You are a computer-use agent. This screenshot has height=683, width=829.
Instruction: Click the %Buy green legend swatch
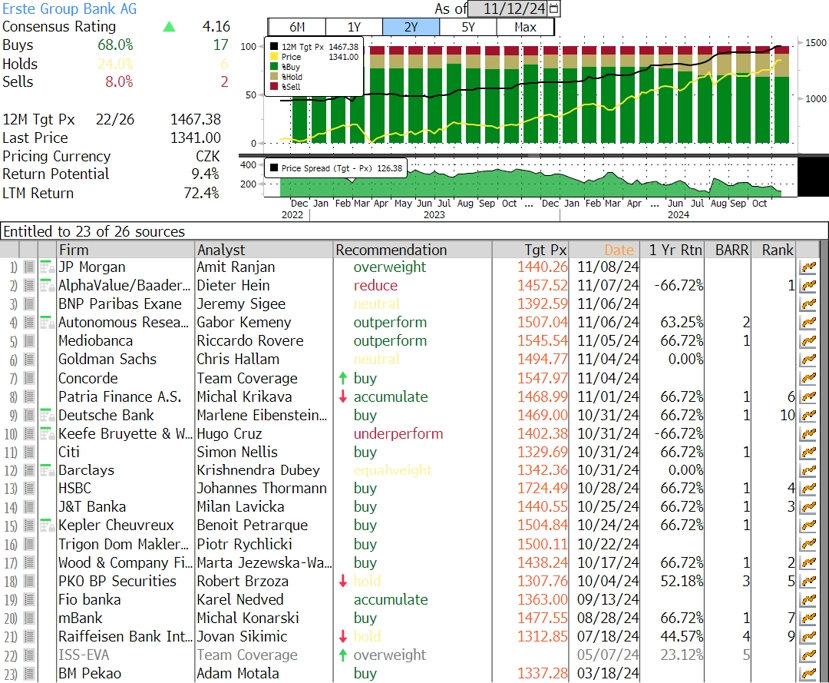(x=274, y=67)
